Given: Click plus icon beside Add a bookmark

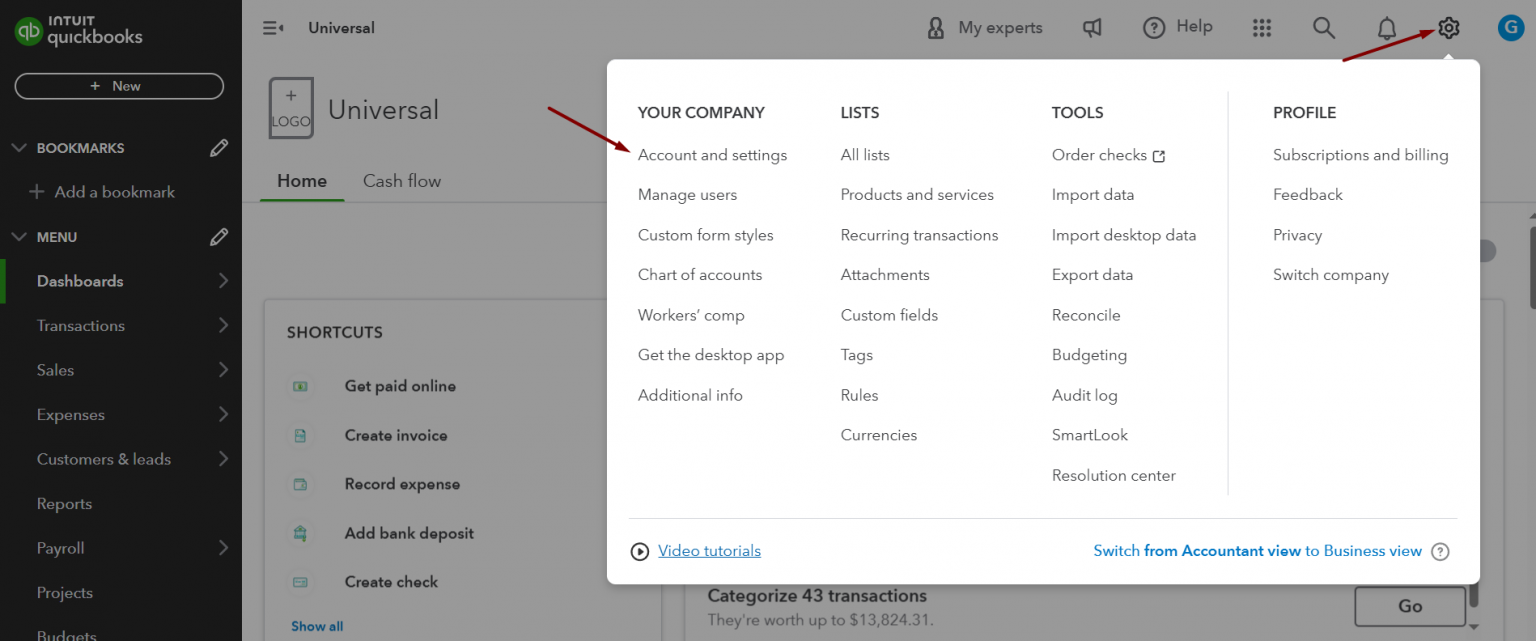Looking at the screenshot, I should pos(37,192).
